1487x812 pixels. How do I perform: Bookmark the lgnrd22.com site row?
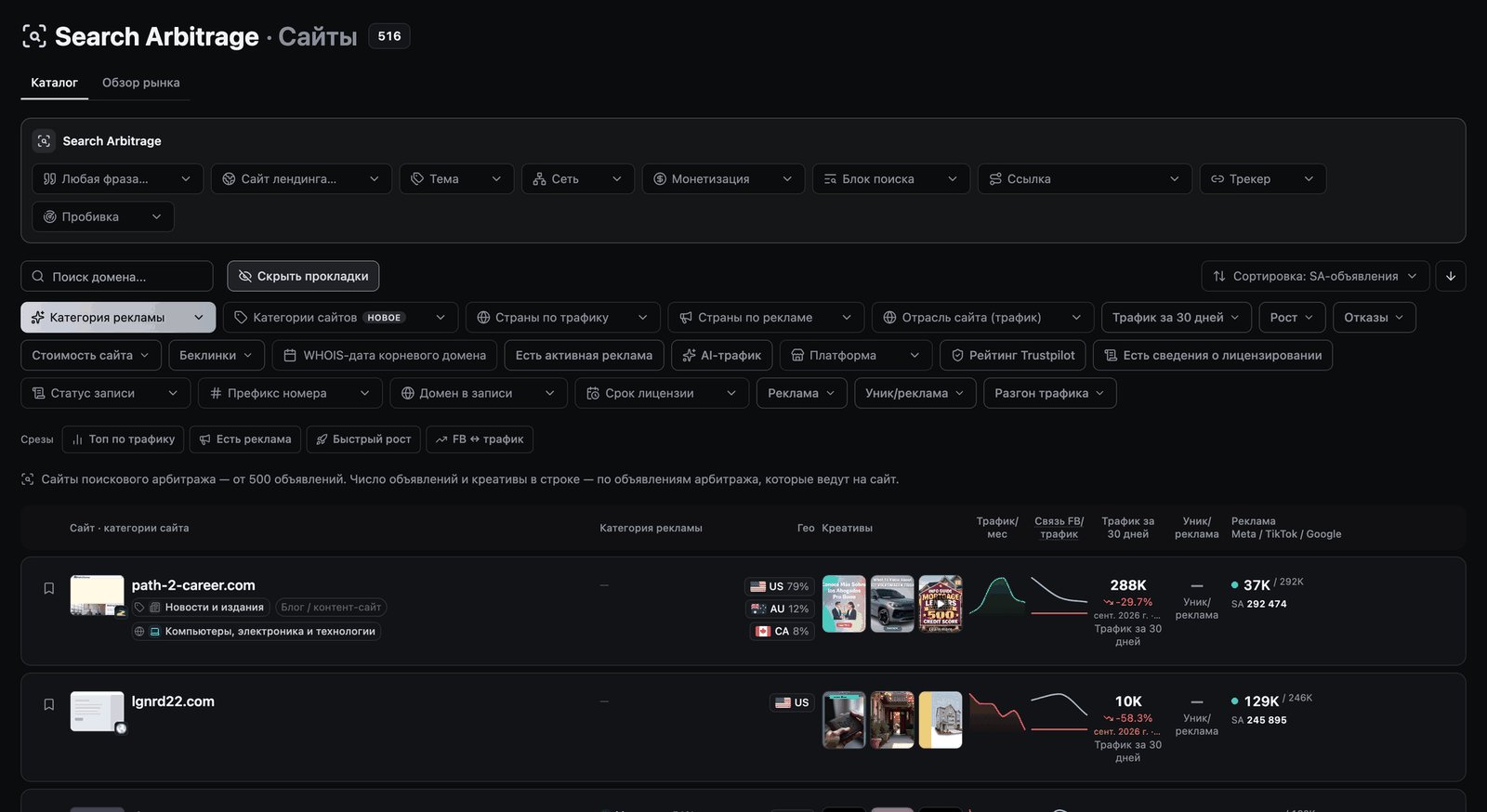click(49, 704)
